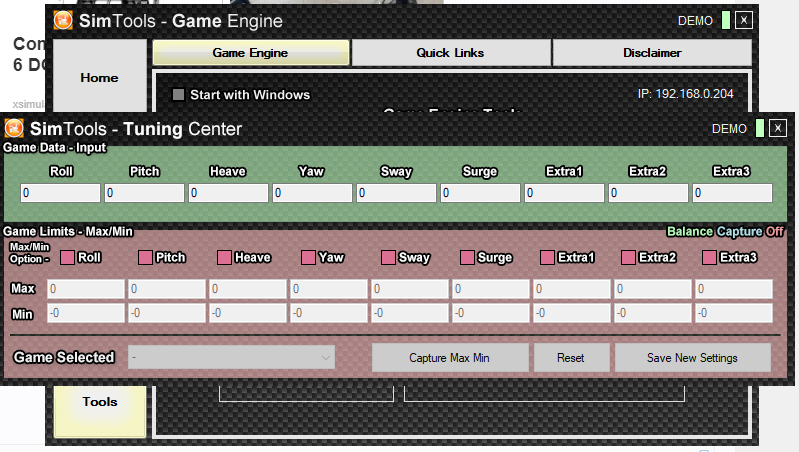Toggle the Surge Max/Min option checkbox

pos(467,257)
